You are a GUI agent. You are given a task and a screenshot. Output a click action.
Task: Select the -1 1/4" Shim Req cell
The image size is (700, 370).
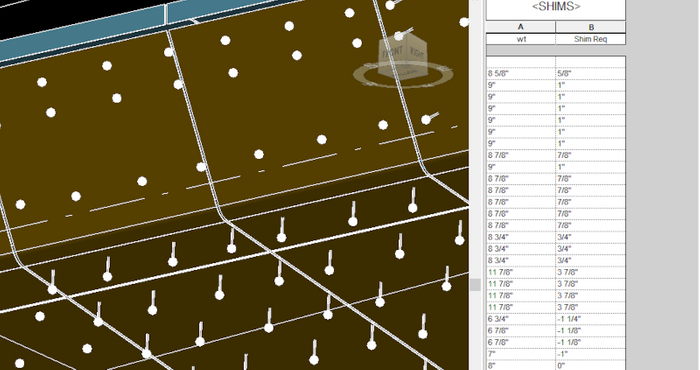(591, 319)
